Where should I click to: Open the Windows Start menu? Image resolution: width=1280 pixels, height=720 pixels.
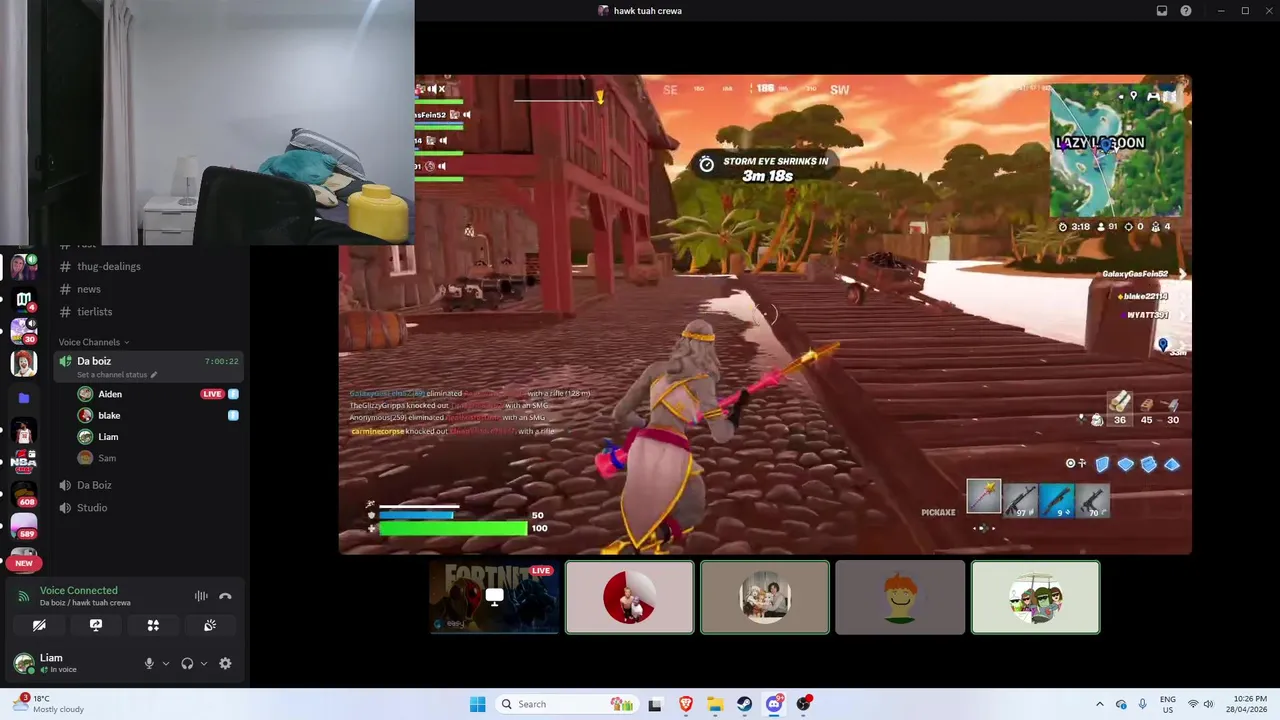click(x=477, y=704)
